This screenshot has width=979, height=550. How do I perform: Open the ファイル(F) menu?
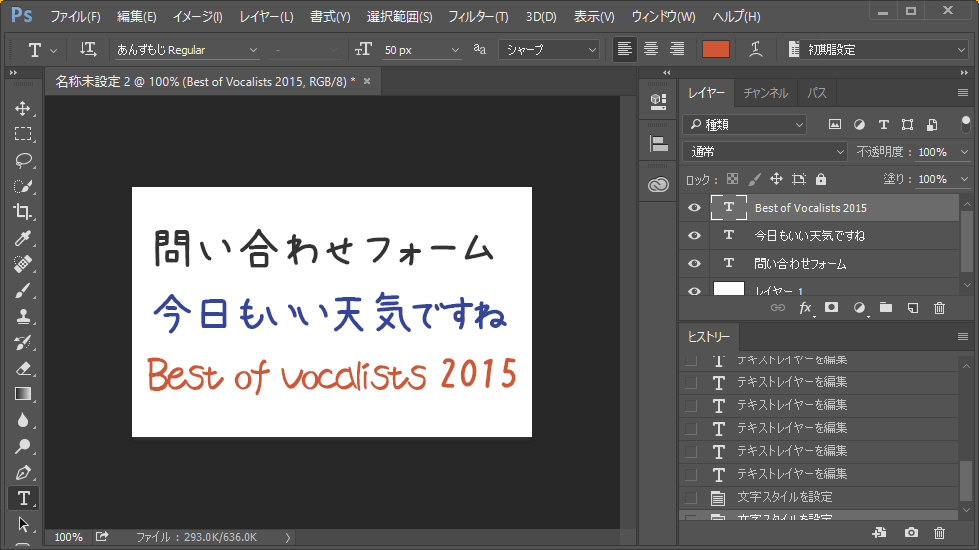[75, 17]
